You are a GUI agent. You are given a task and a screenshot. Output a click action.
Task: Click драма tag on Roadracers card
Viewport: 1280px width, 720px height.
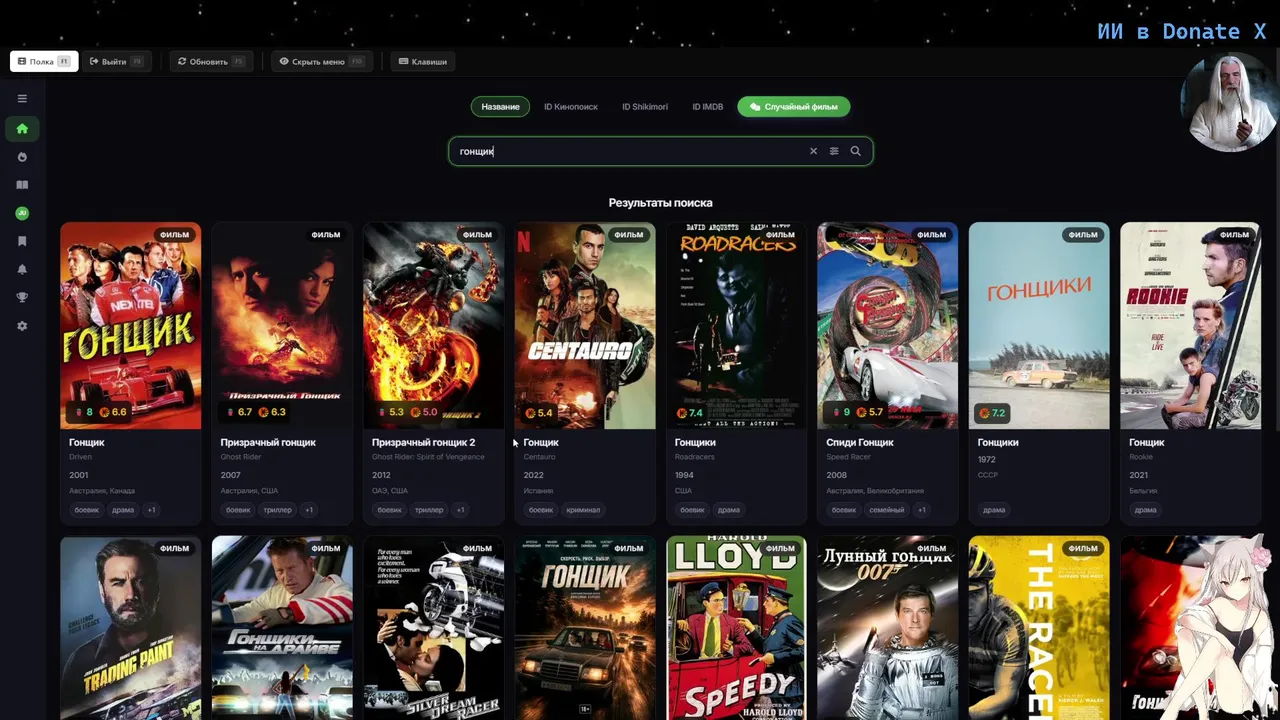click(x=729, y=510)
